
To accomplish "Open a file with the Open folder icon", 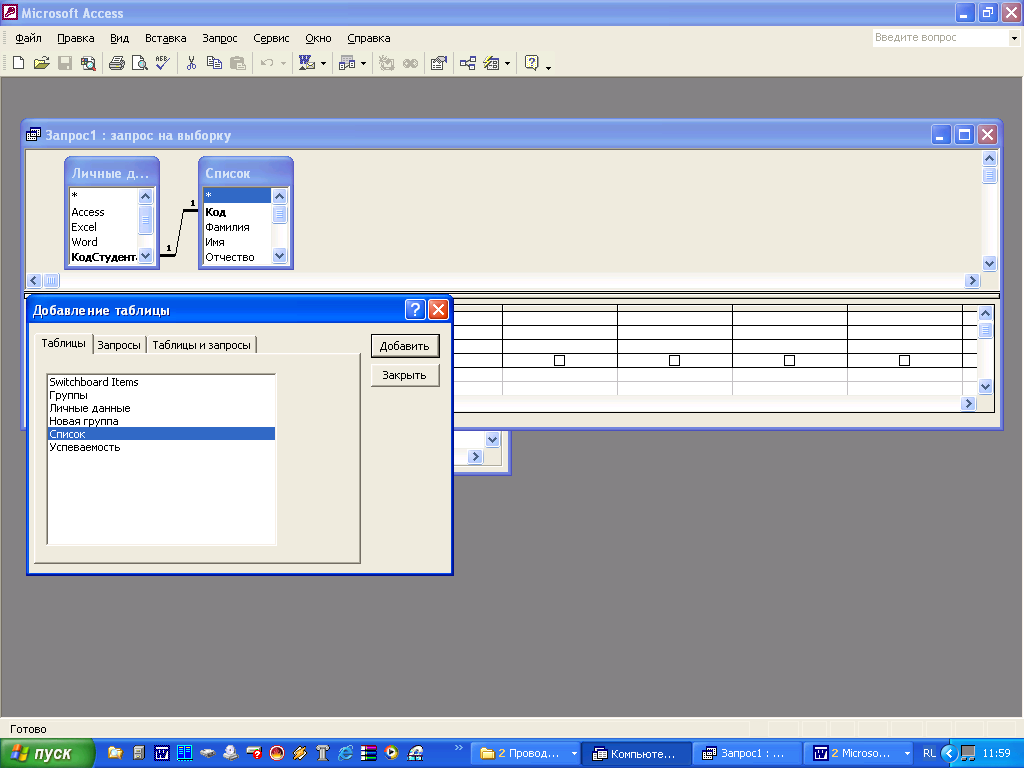I will coord(41,63).
